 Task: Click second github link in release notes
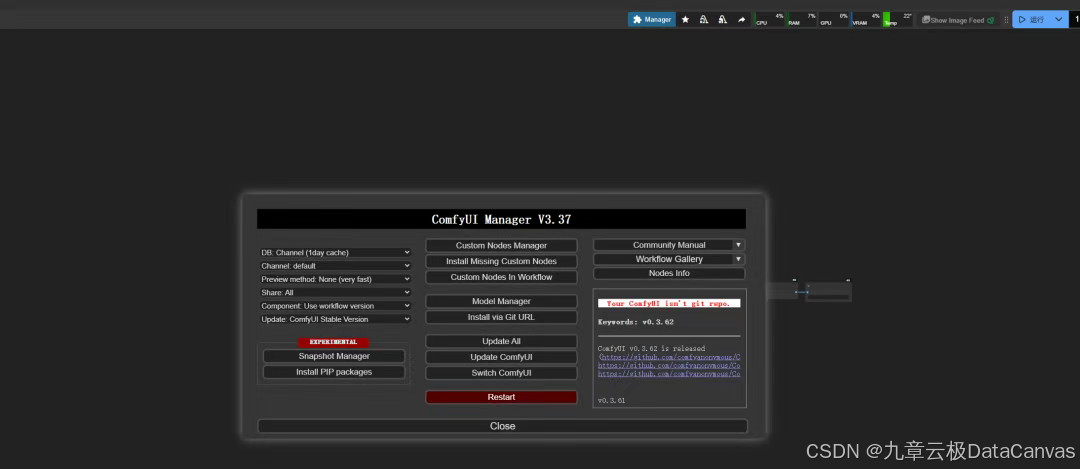pos(669,365)
